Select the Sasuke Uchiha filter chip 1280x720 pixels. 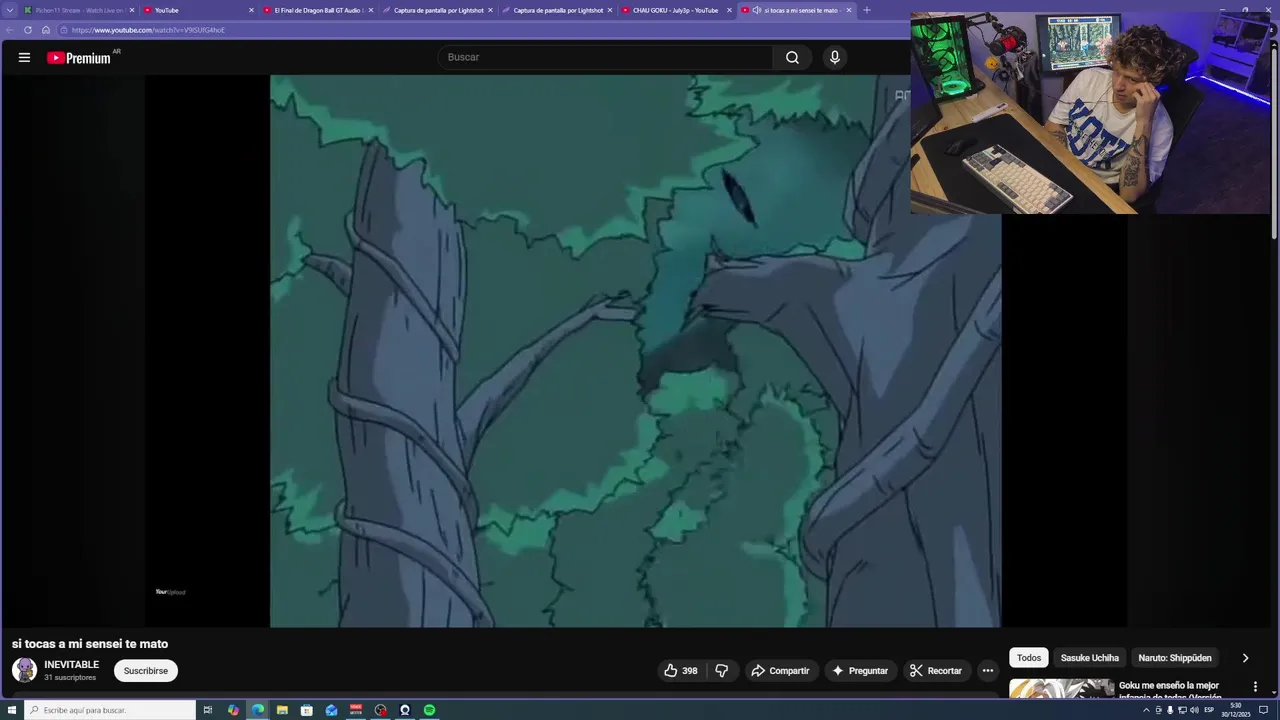(1090, 658)
